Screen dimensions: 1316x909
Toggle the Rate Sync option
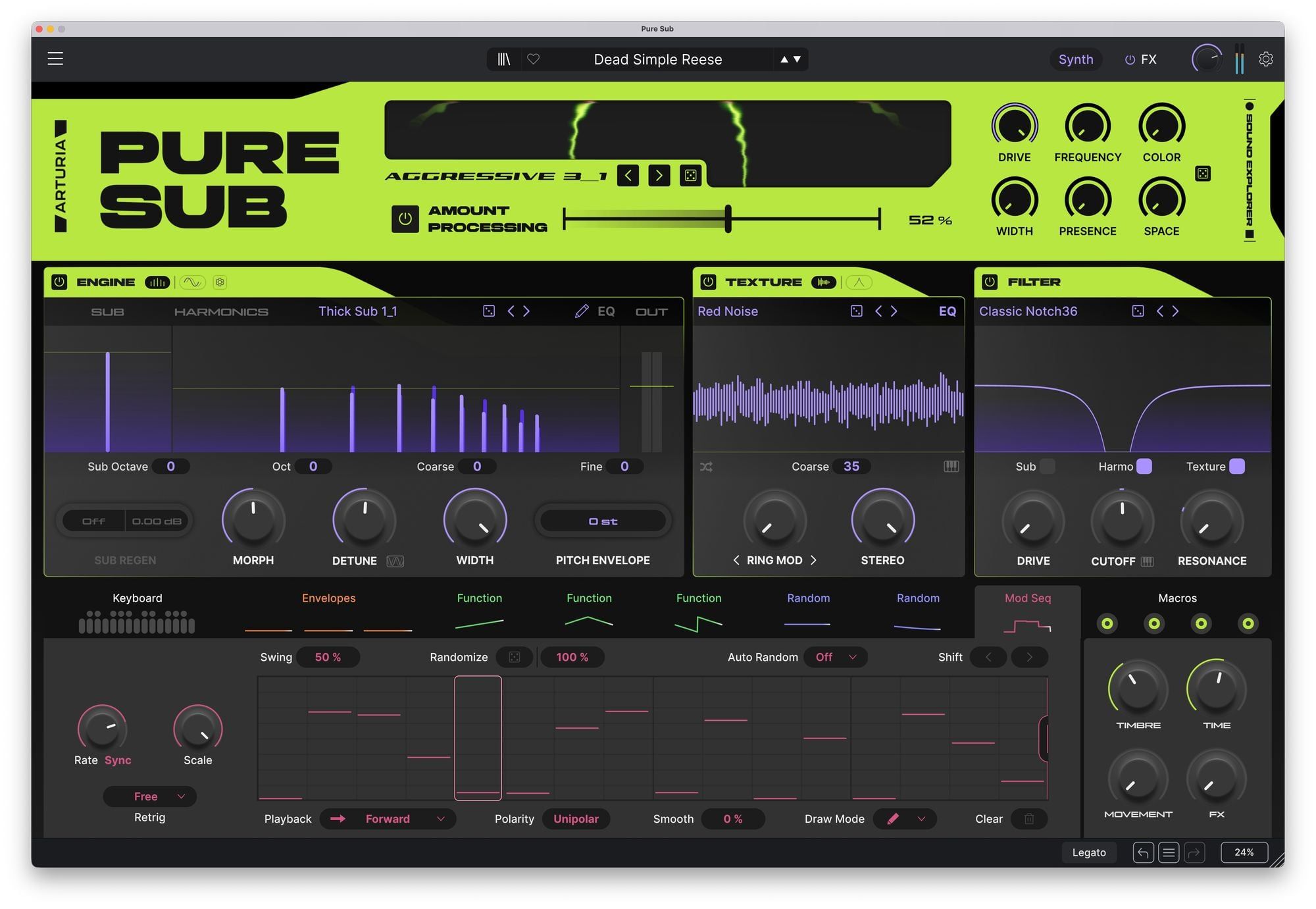[118, 760]
